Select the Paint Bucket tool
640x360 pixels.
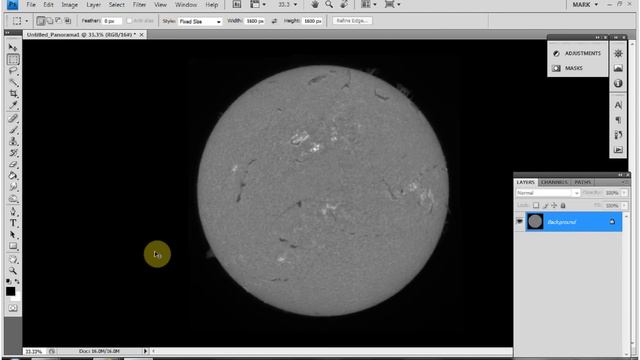click(x=13, y=176)
